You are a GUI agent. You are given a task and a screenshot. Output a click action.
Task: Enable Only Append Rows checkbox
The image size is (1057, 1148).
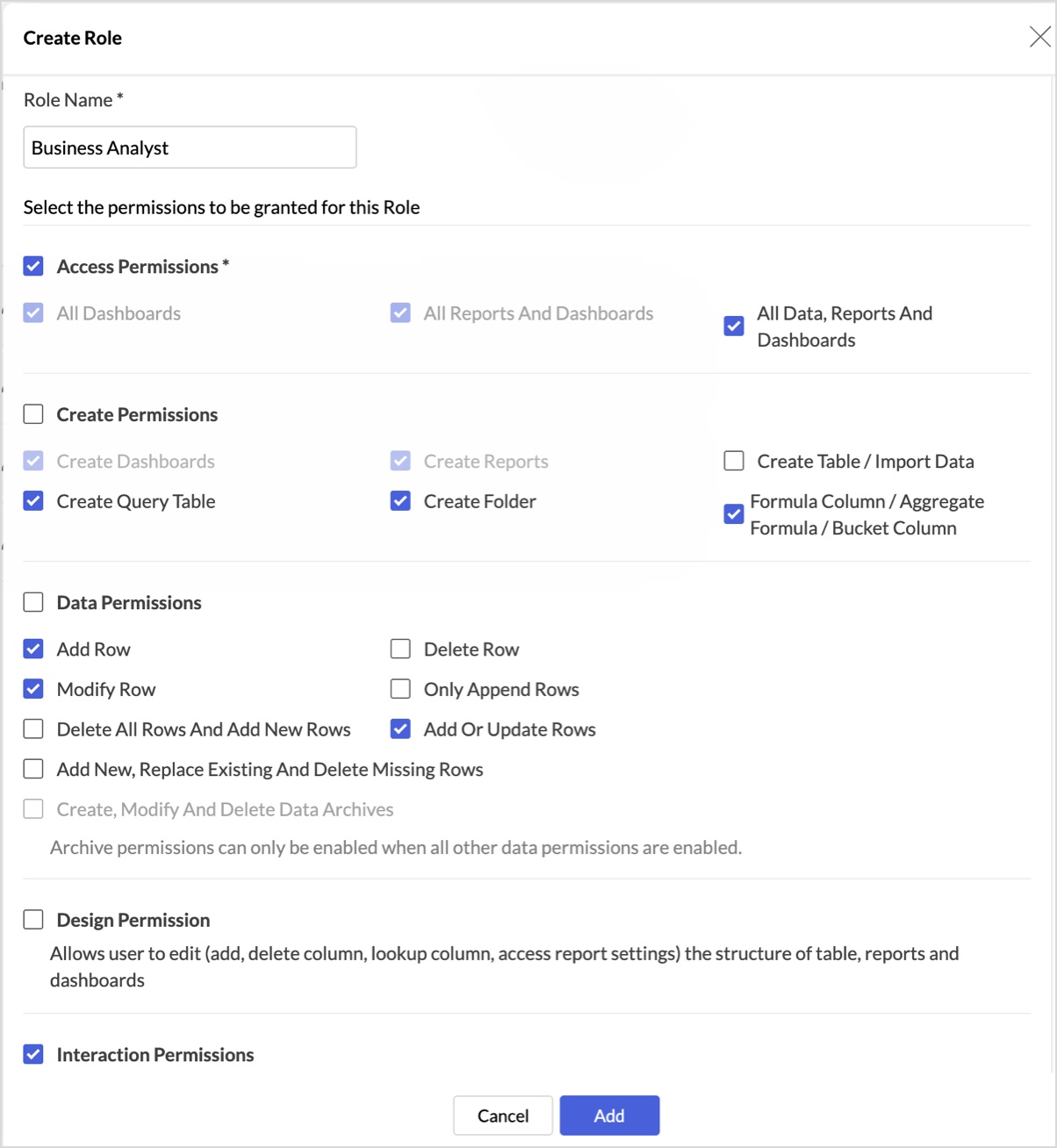pyautogui.click(x=400, y=689)
